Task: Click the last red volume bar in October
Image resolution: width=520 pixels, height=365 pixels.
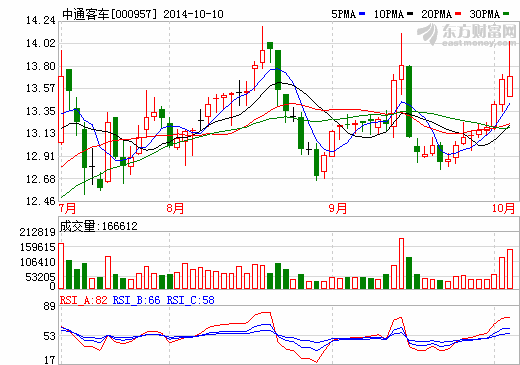Action: (510, 269)
